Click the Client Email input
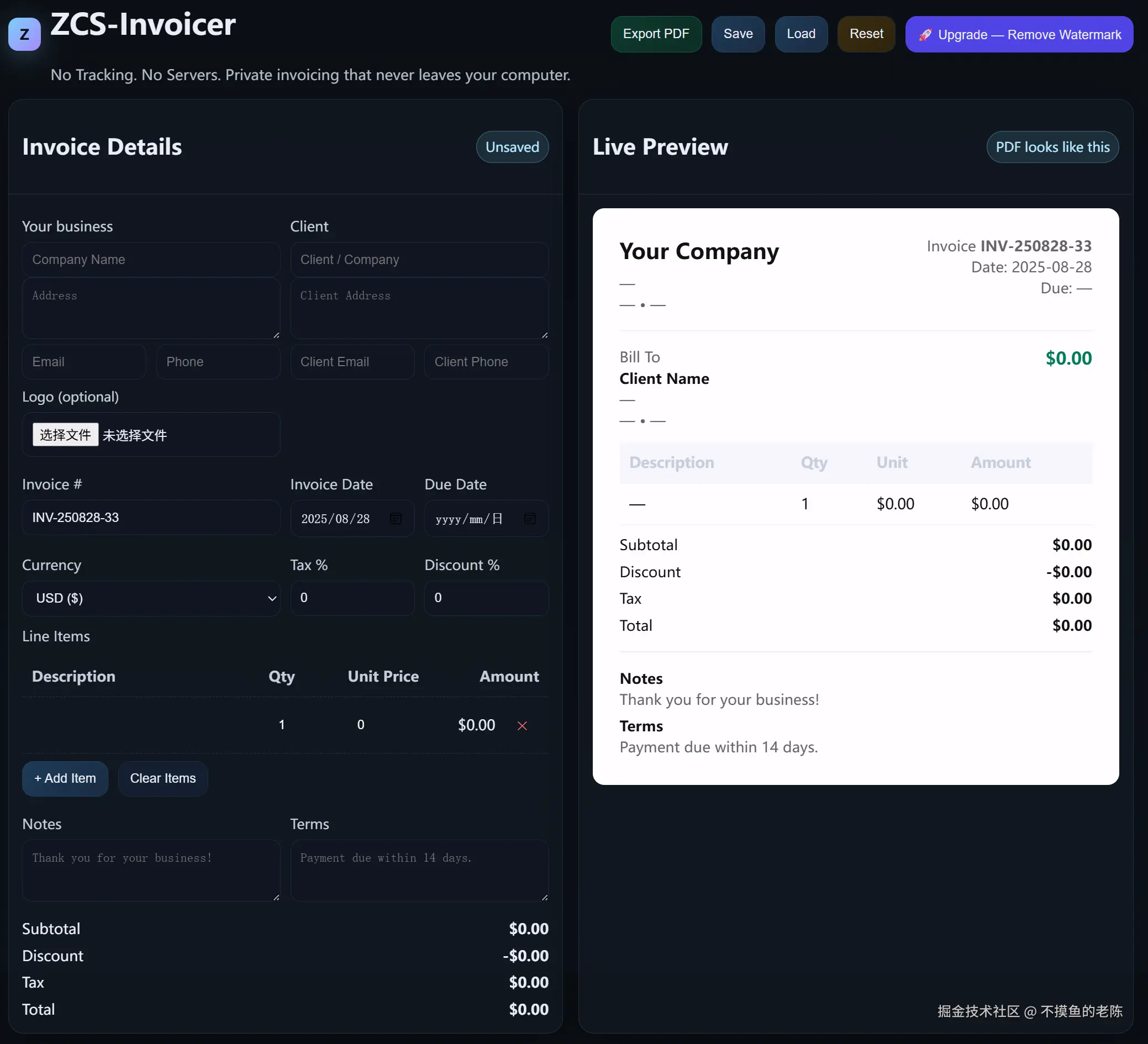1148x1044 pixels. click(x=352, y=361)
